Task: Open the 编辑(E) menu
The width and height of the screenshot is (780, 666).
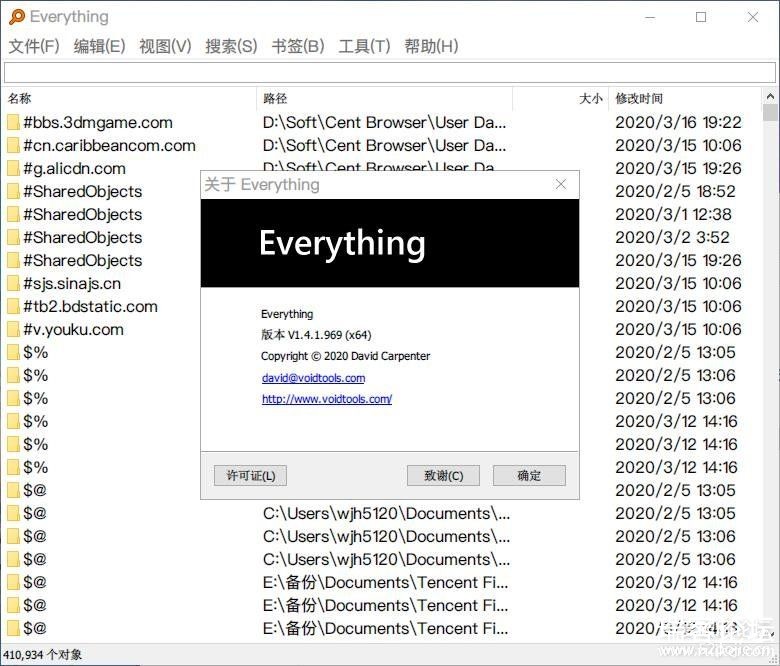Action: [x=99, y=46]
